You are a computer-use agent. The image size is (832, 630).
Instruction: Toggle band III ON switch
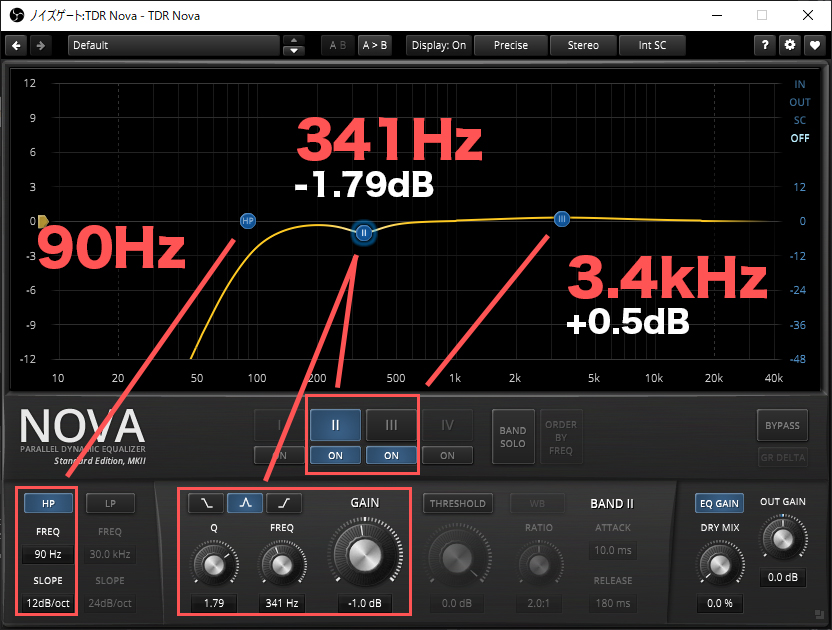391,455
